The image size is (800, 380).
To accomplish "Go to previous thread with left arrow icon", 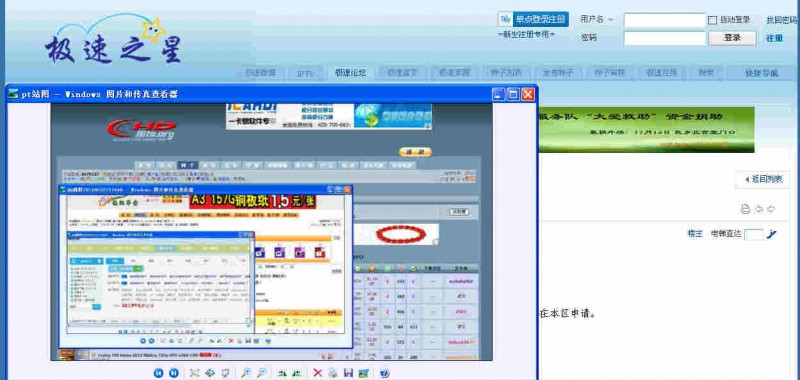I will click(759, 209).
